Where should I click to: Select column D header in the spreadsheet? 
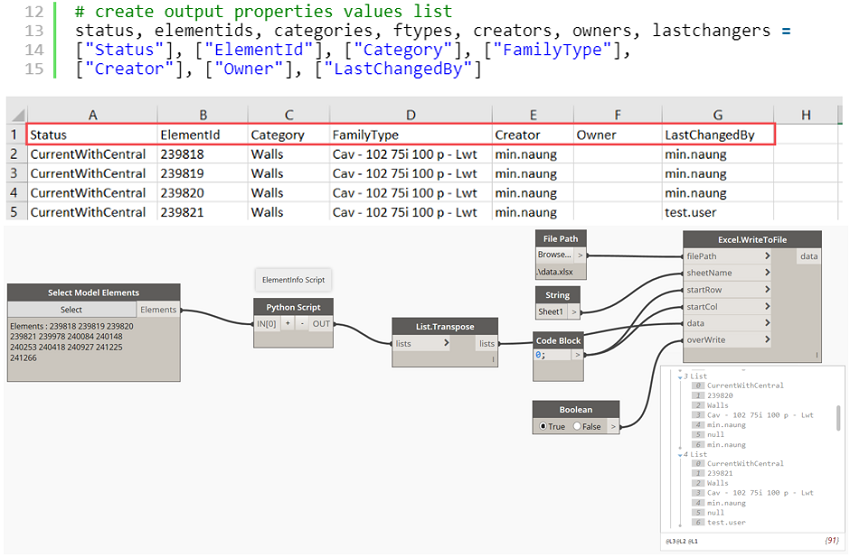click(x=410, y=115)
